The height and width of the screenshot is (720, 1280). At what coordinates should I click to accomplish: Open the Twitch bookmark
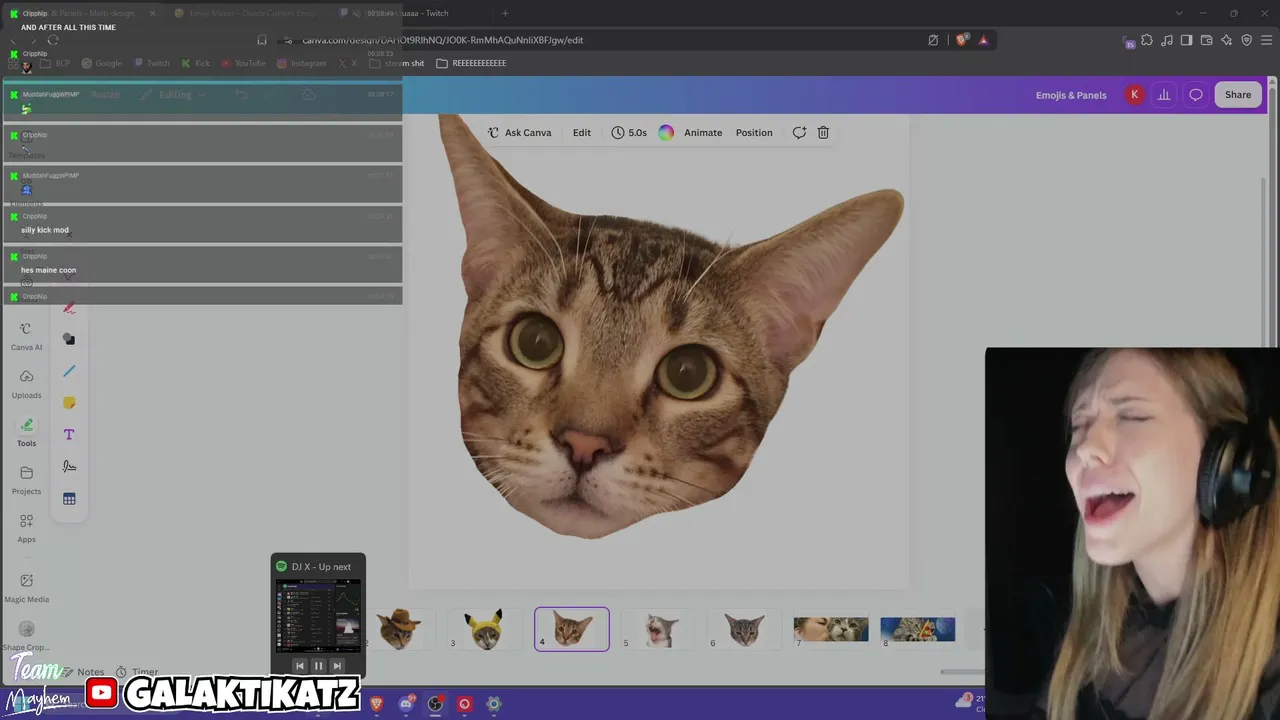point(152,63)
